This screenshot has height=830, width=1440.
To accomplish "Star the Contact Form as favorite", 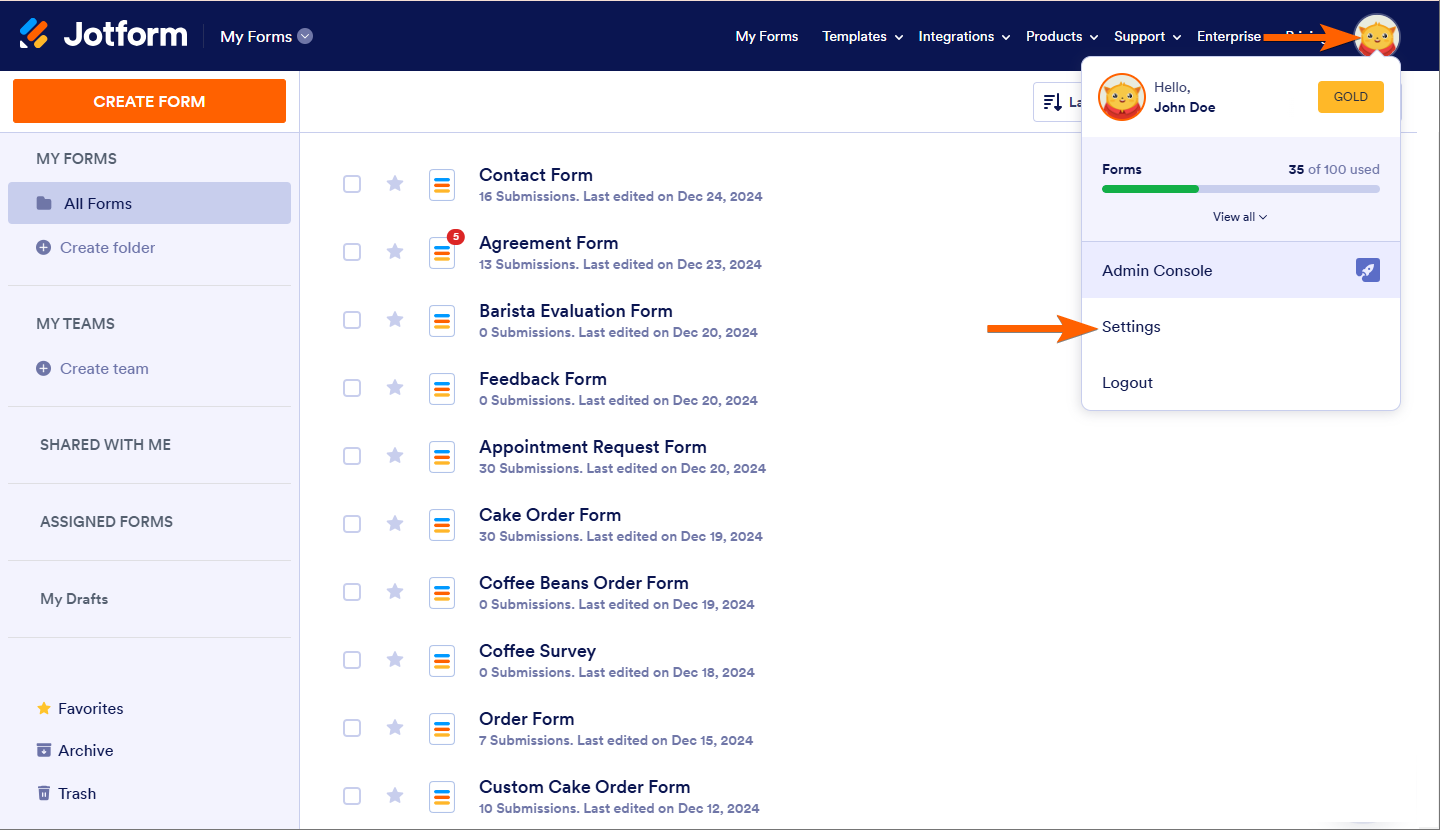I will coord(395,183).
